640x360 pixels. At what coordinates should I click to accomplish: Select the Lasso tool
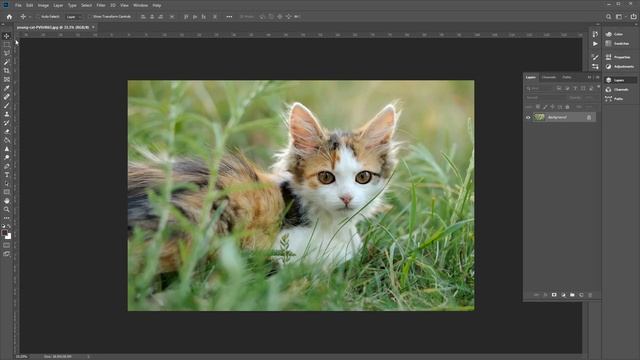pos(7,53)
